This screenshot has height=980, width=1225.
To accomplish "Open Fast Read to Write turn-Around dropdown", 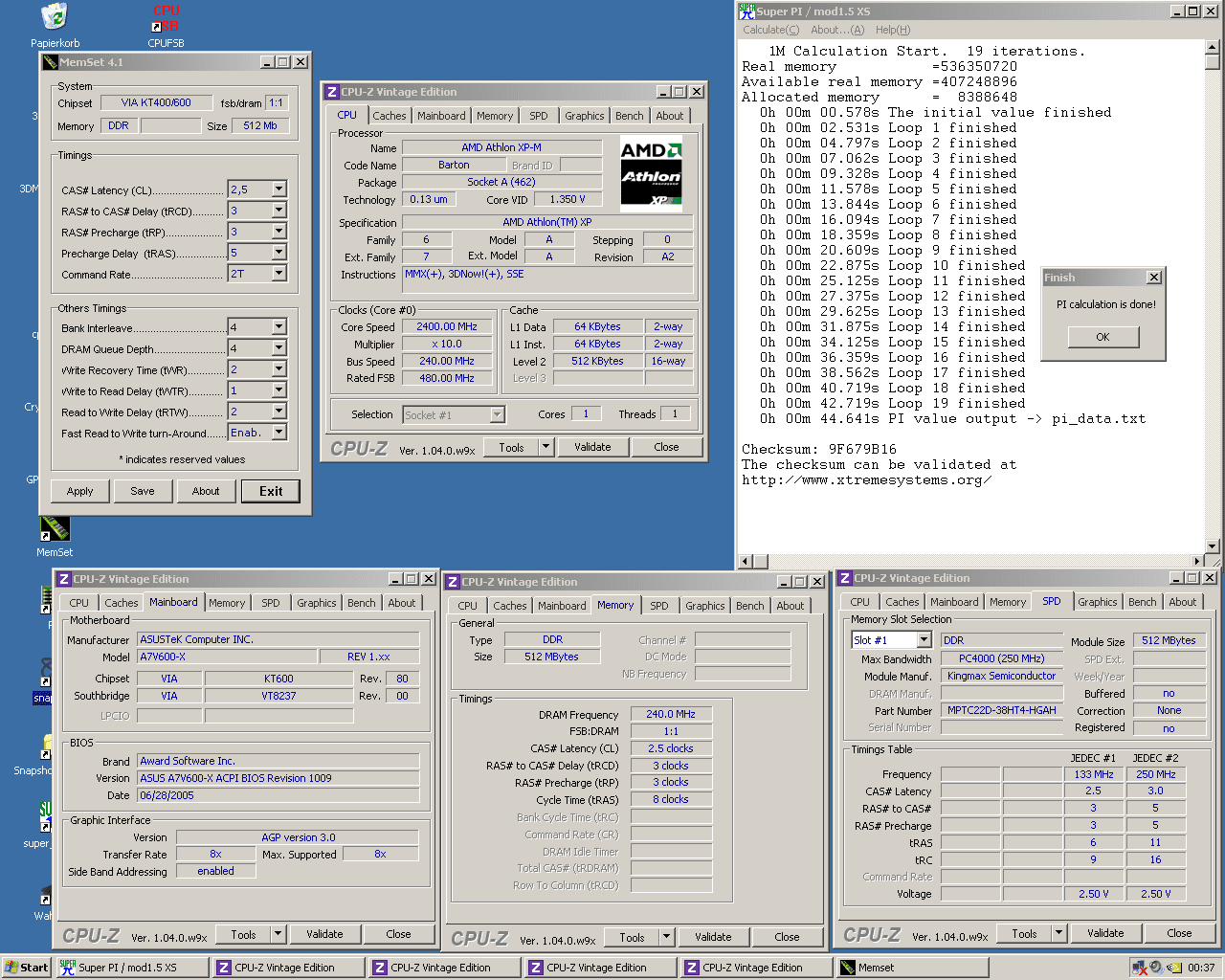I will click(x=278, y=433).
